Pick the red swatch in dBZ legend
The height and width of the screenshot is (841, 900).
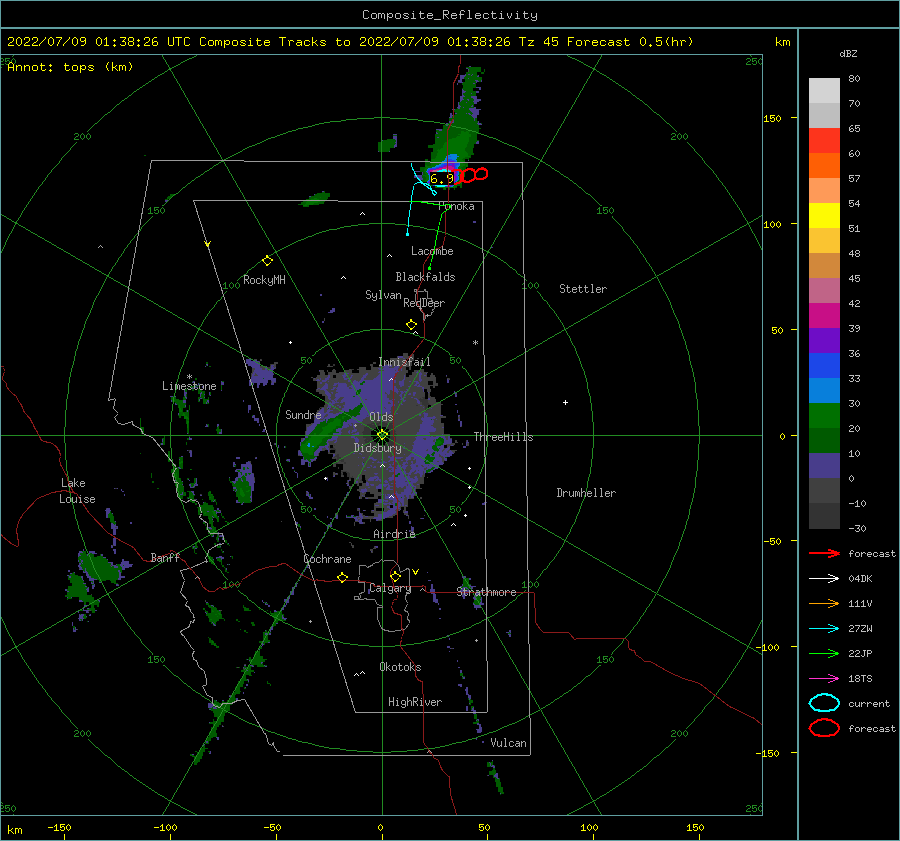click(x=824, y=141)
